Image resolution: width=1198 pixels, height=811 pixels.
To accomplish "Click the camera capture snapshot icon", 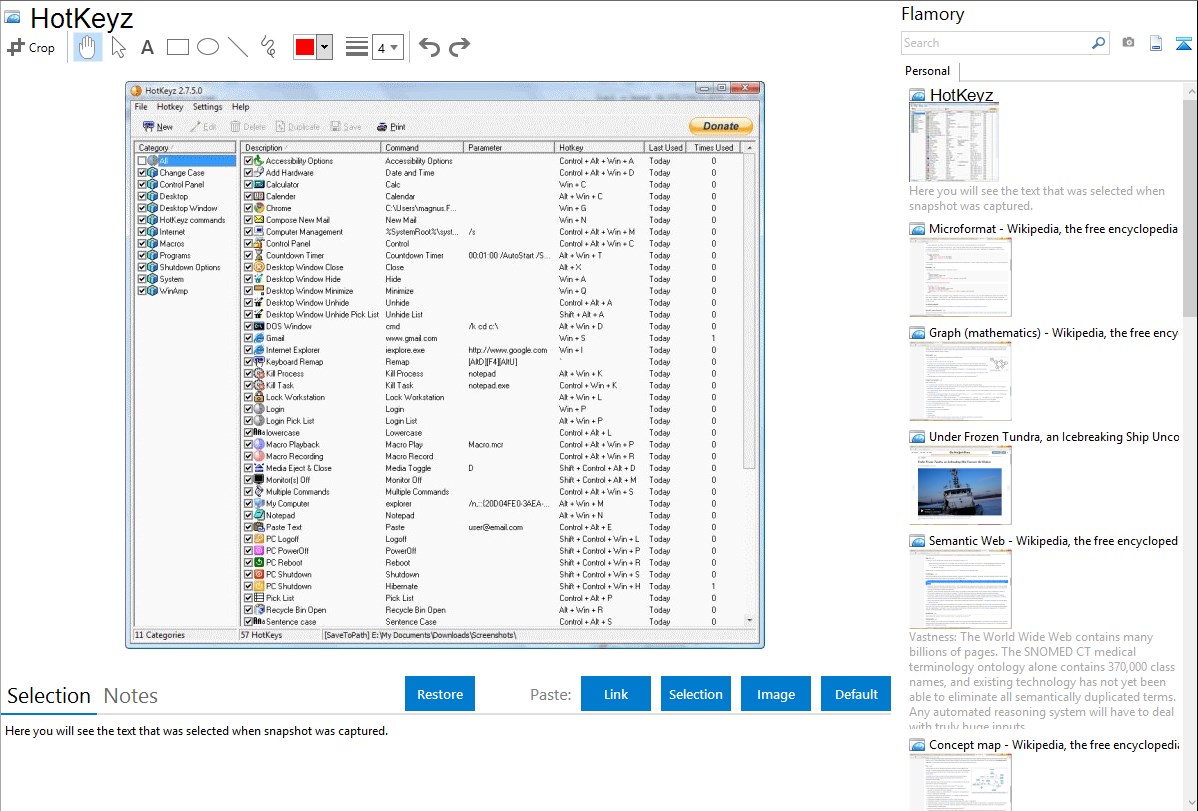I will coord(1128,43).
